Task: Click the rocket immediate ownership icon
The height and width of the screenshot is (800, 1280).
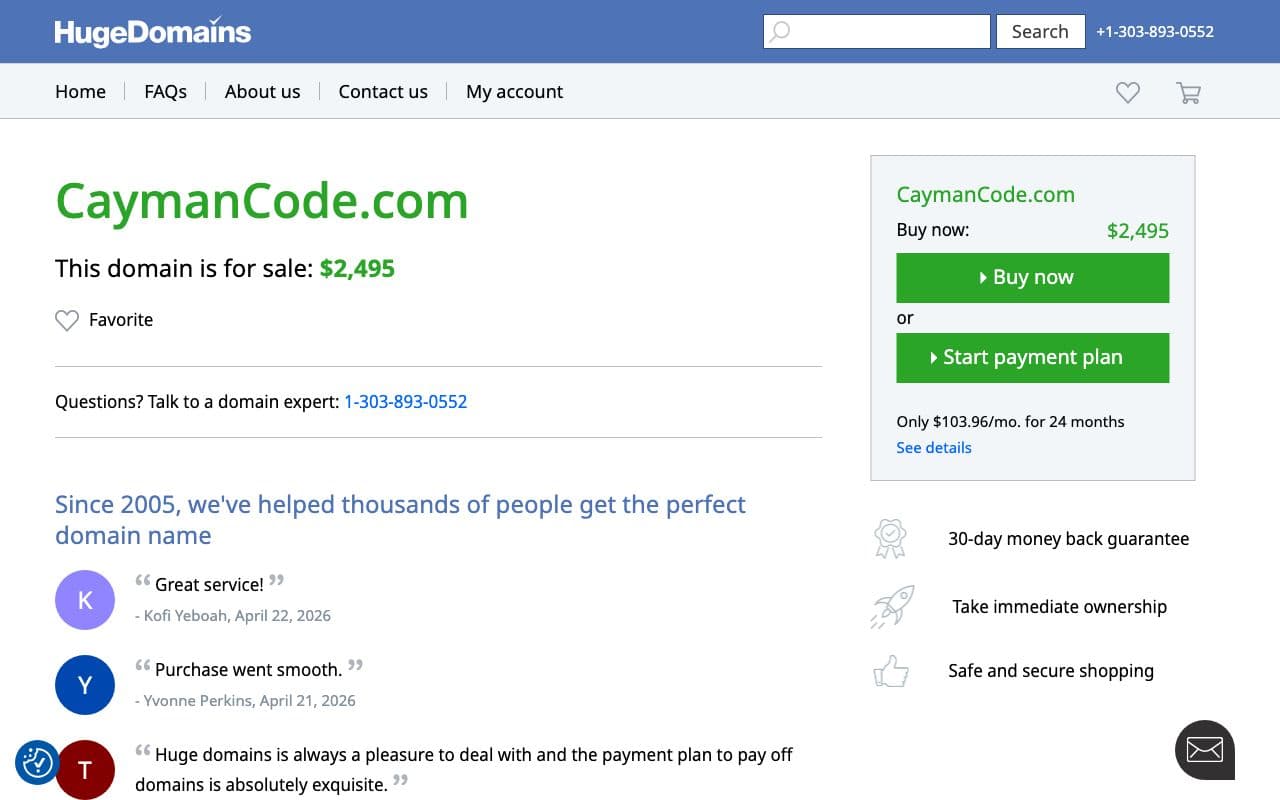Action: pyautogui.click(x=892, y=607)
